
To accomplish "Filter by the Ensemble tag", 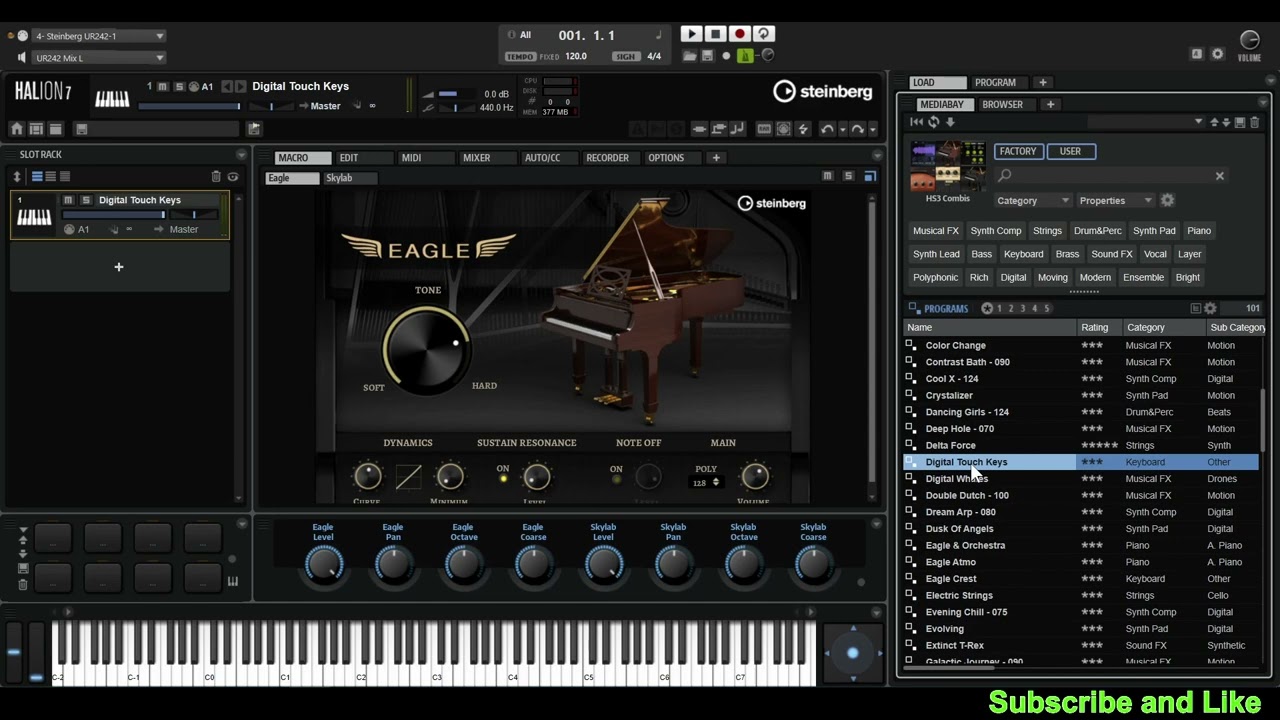I will [1143, 277].
